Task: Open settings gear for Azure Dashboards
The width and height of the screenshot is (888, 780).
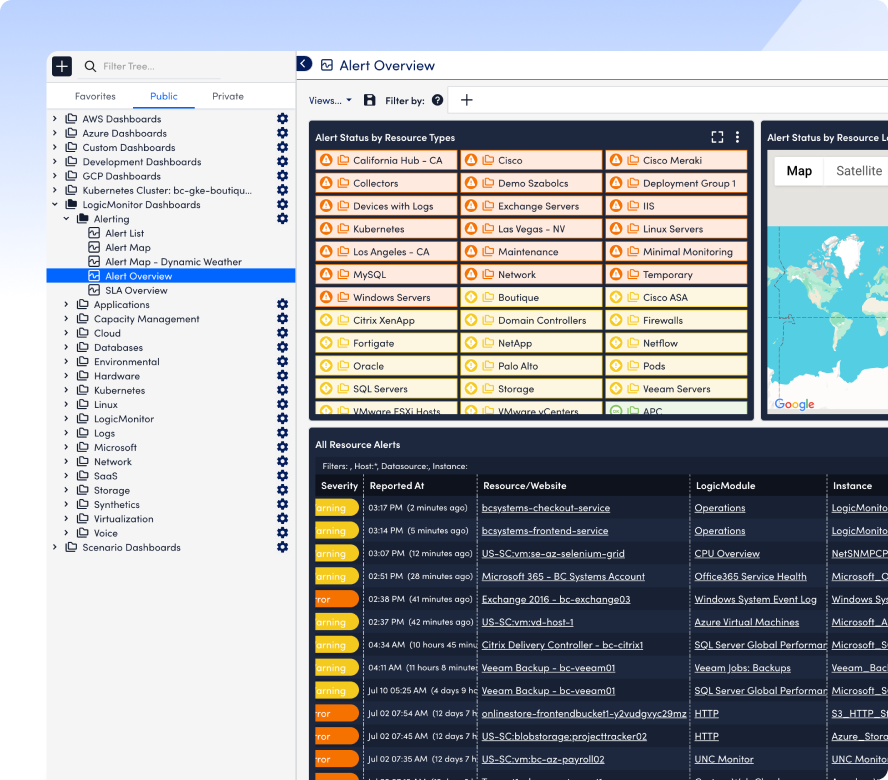Action: coord(283,133)
